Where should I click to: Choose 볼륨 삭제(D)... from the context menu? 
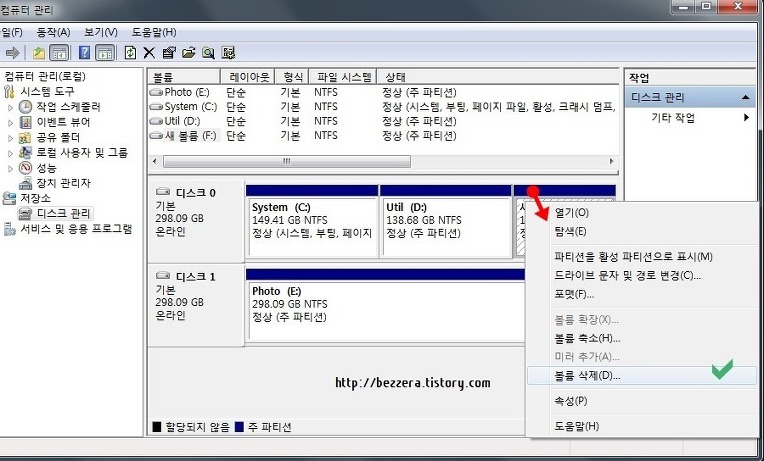coord(642,376)
